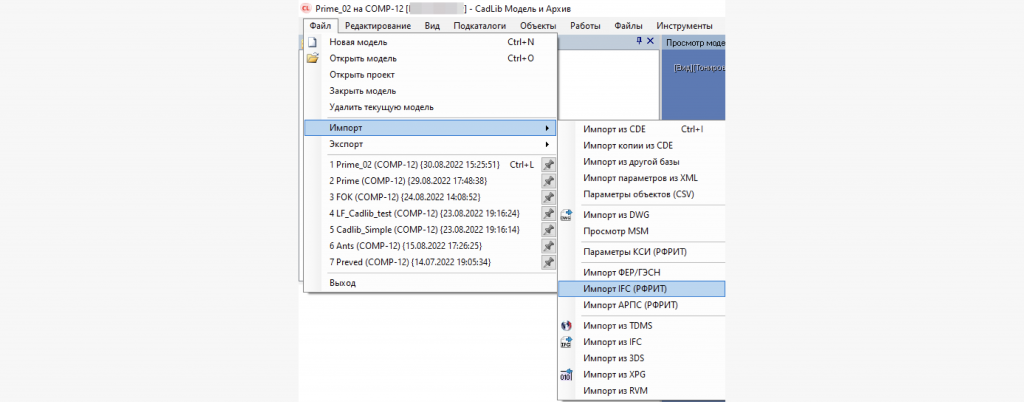This screenshot has width=1024, height=402.
Task: Click the New model page icon
Action: tap(312, 42)
